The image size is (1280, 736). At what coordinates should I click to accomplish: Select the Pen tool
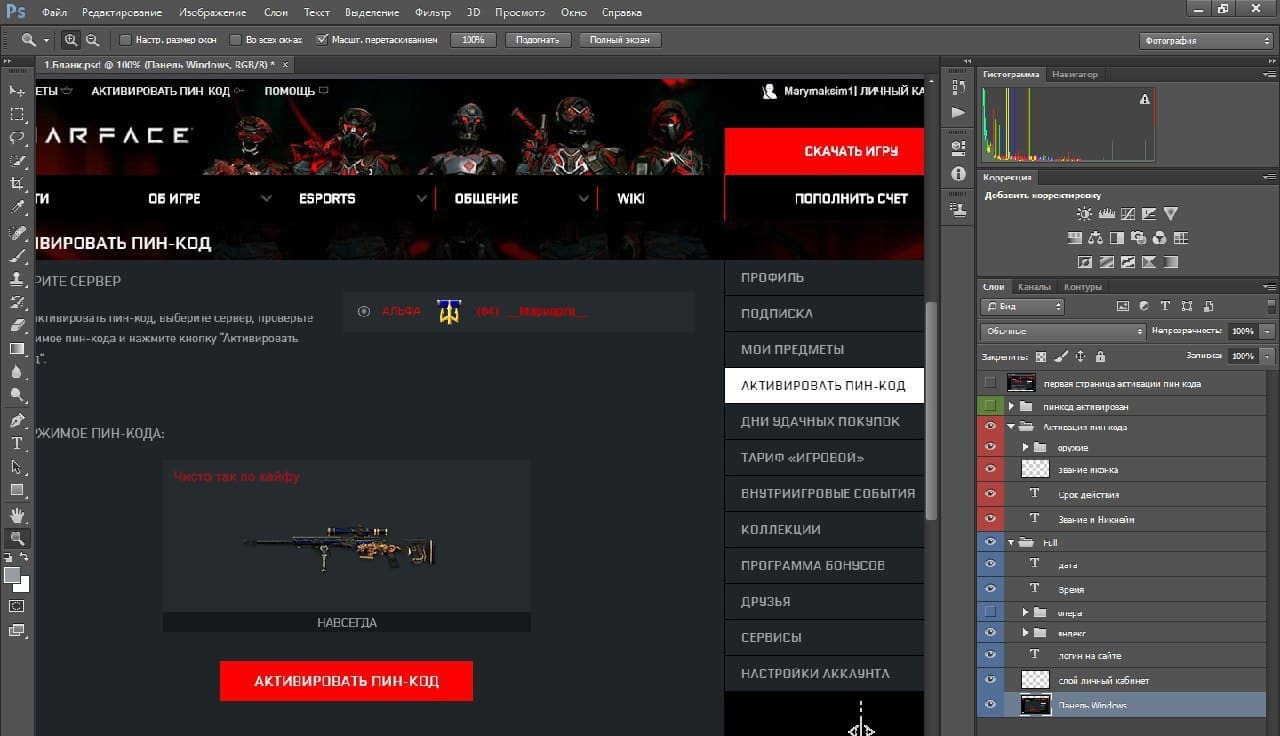17,420
